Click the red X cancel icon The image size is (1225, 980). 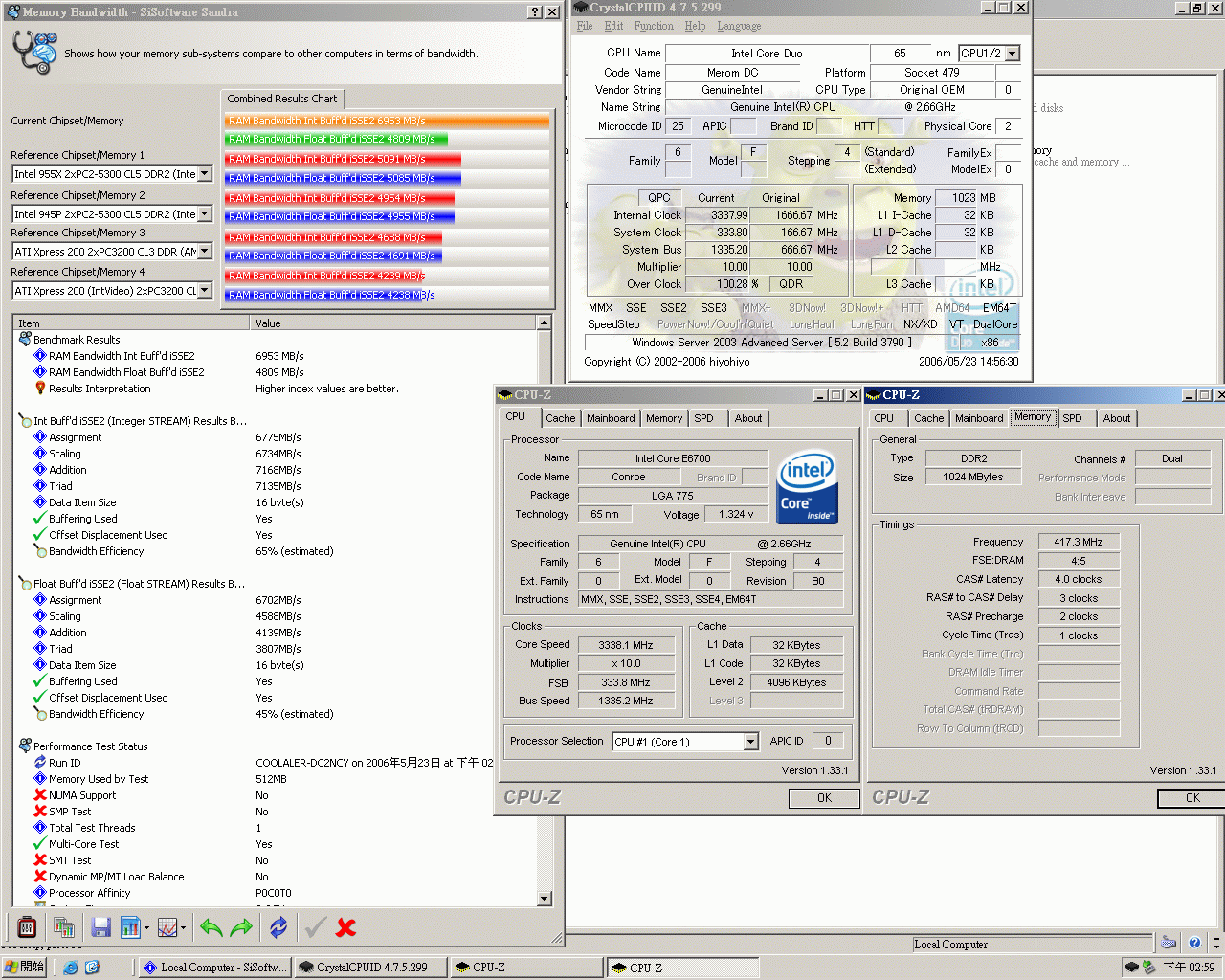346,926
